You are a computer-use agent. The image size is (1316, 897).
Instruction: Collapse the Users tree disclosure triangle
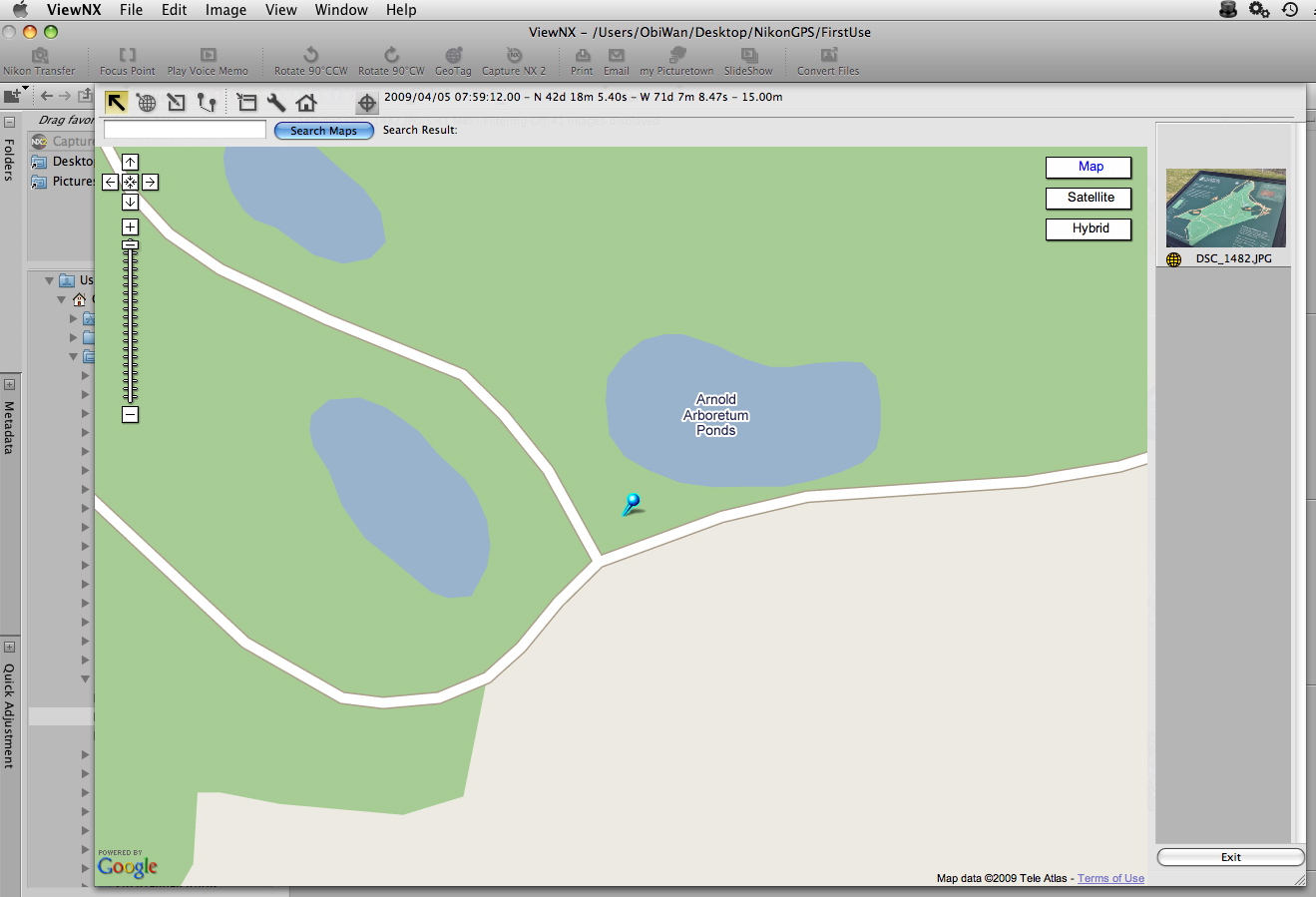(49, 280)
